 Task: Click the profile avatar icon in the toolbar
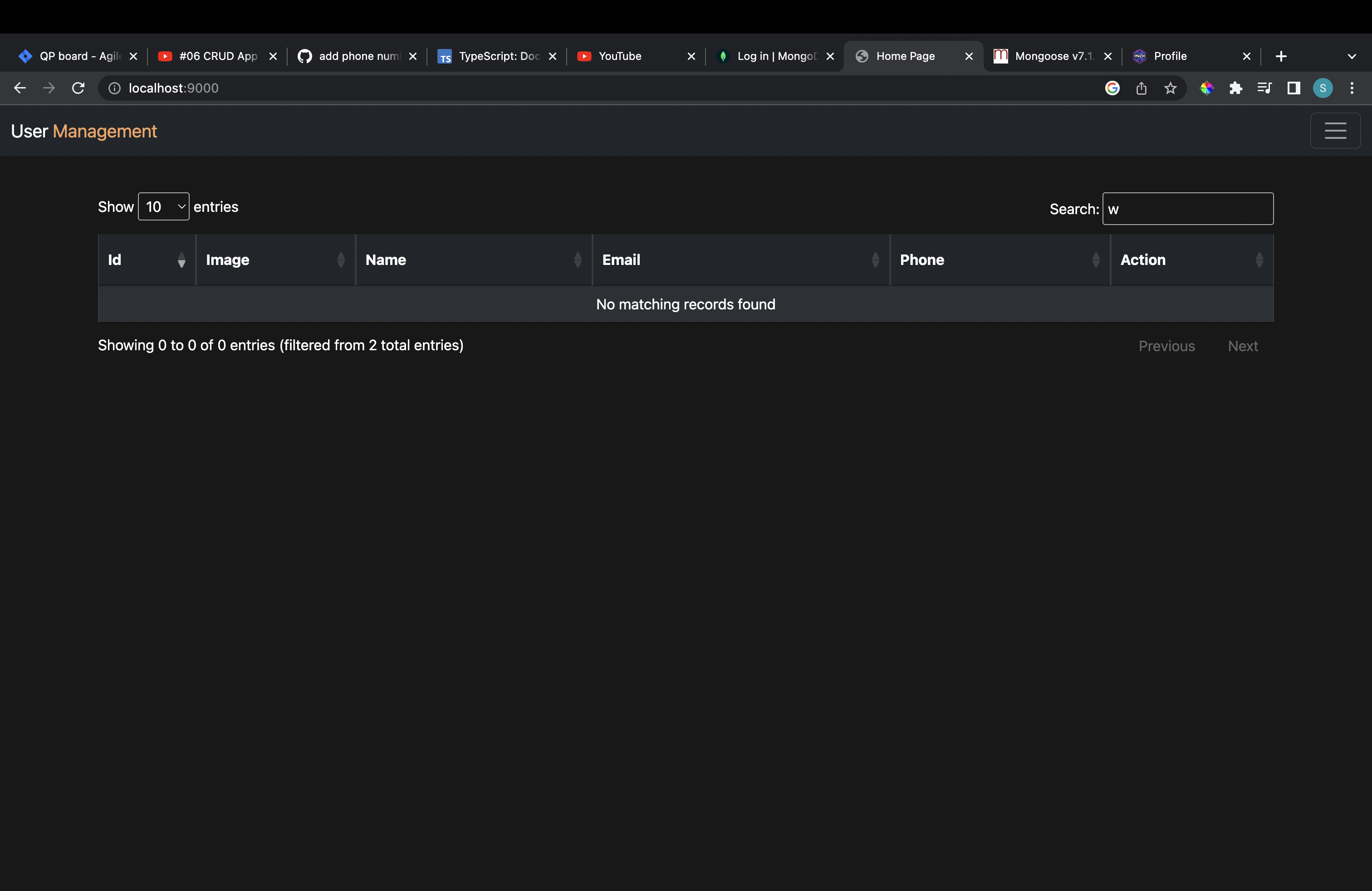[x=1323, y=88]
